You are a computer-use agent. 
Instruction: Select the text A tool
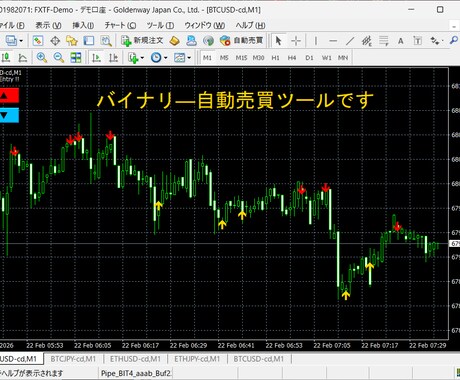(x=401, y=41)
